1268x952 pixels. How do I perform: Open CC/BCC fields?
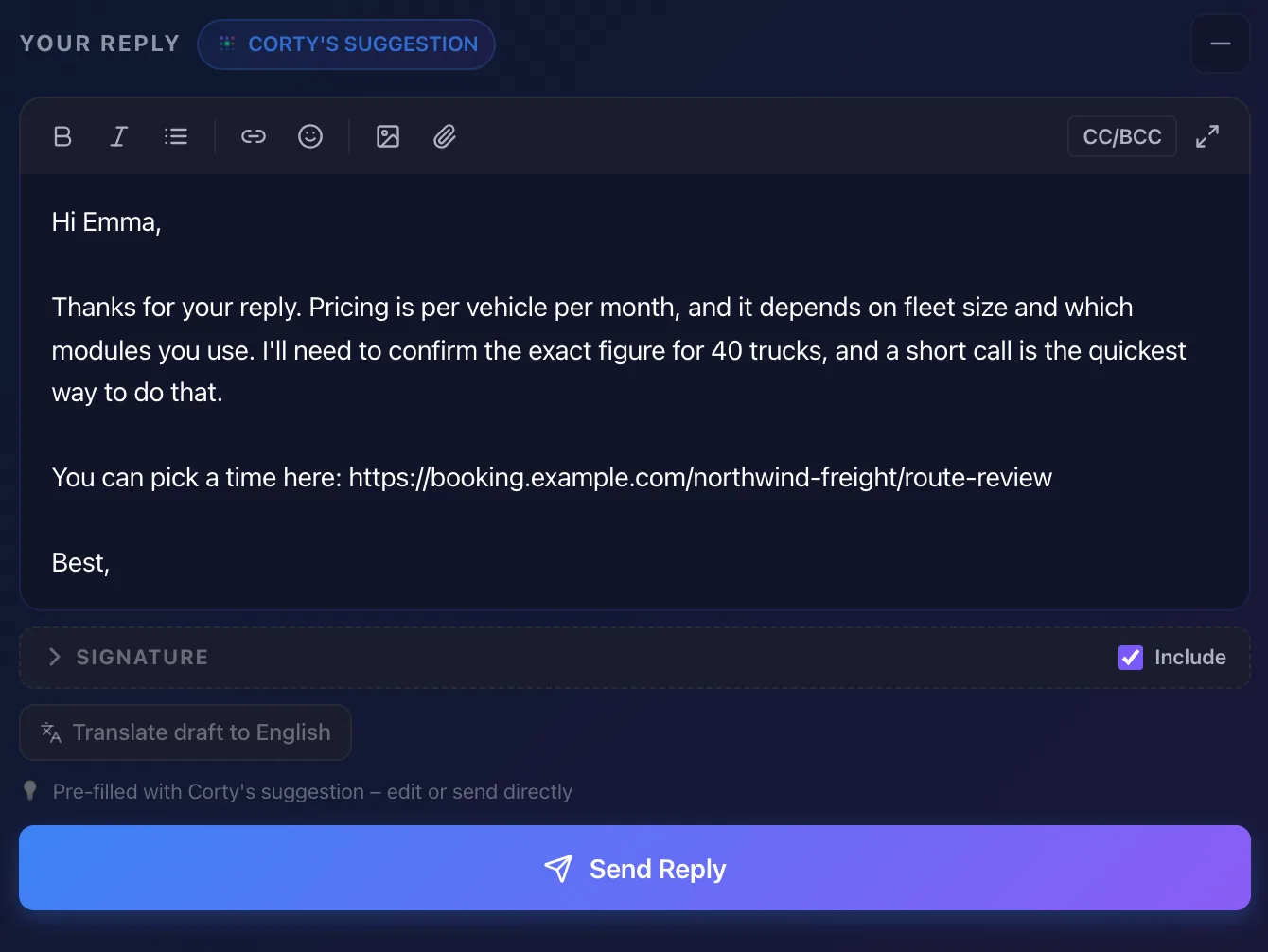click(x=1122, y=136)
